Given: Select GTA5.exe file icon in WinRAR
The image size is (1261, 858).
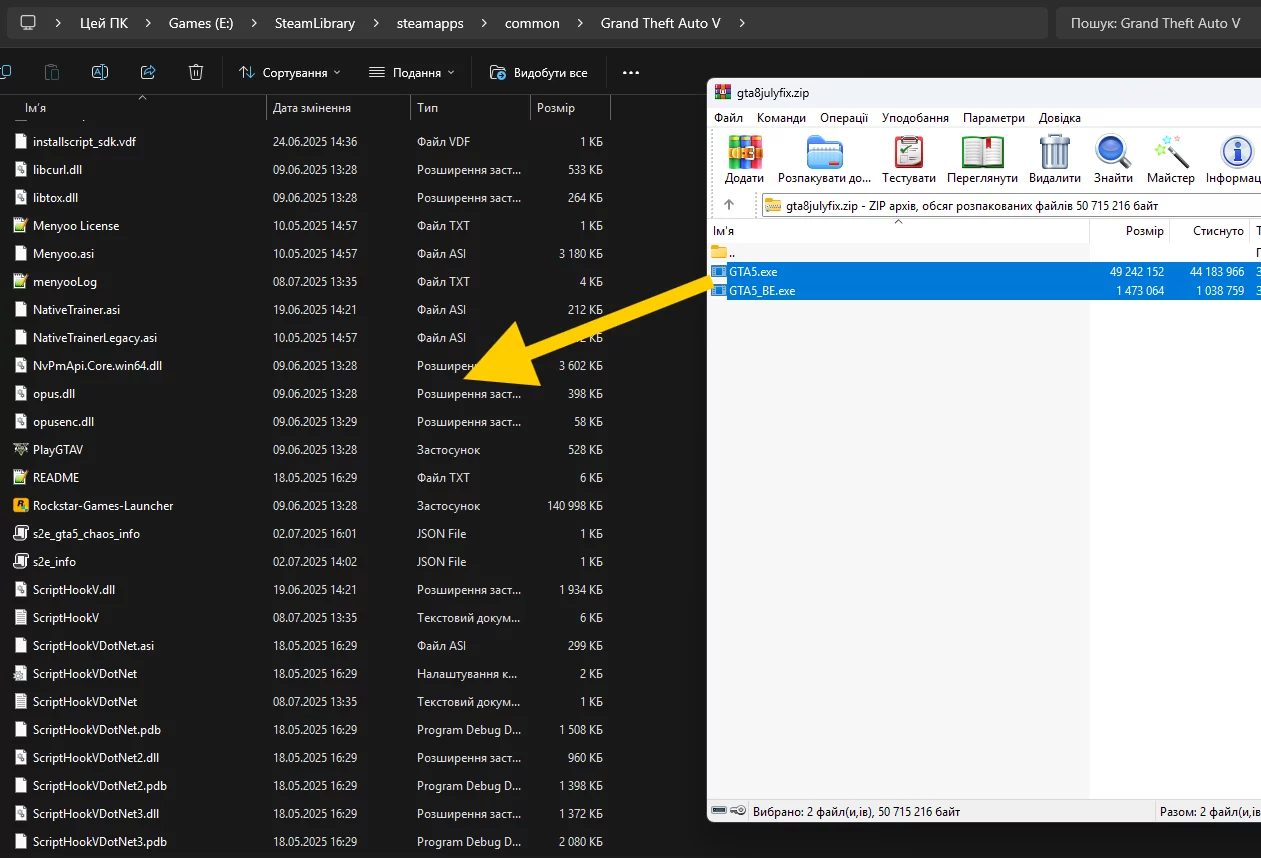Looking at the screenshot, I should [719, 272].
